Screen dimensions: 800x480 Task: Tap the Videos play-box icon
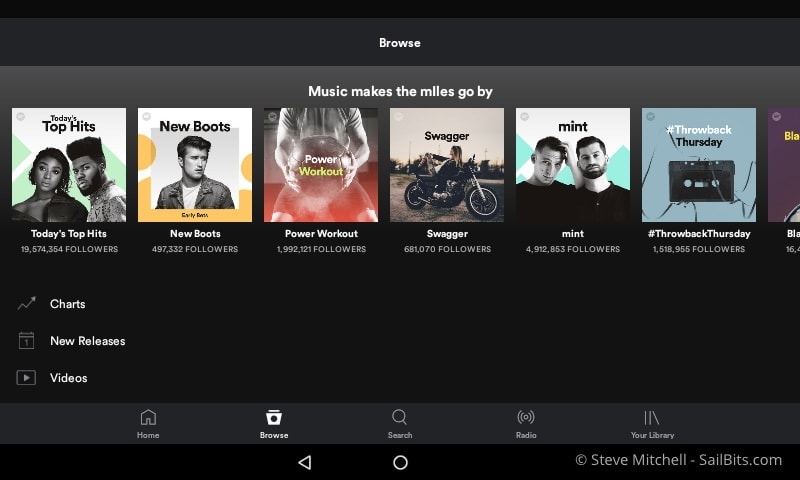tap(26, 377)
